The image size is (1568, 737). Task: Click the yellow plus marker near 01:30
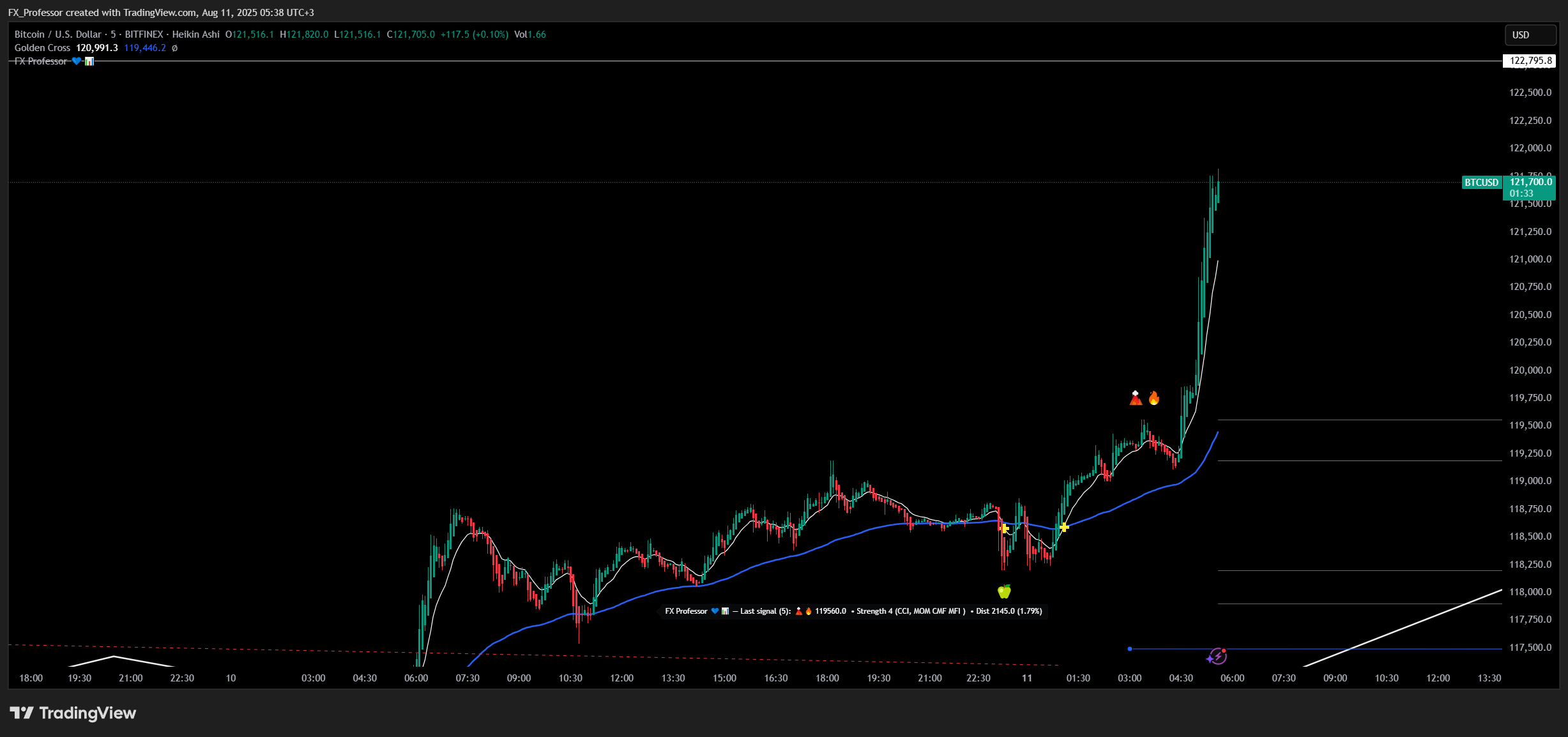1063,527
